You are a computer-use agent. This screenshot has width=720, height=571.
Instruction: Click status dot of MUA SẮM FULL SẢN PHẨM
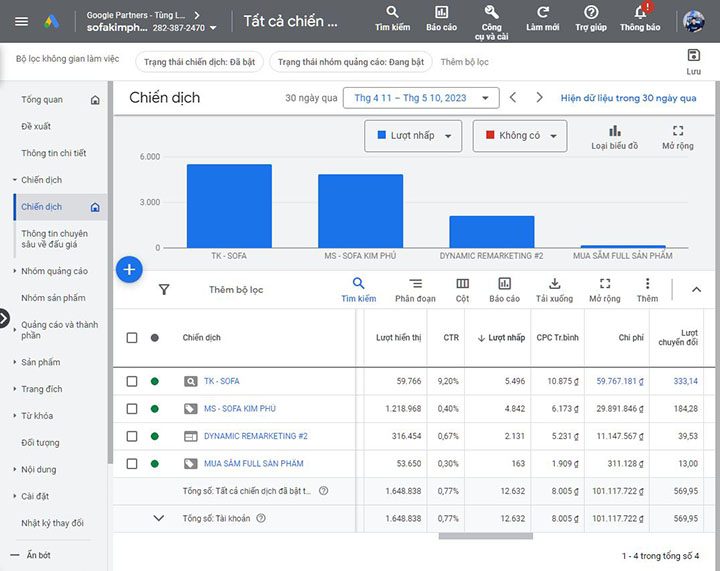[x=155, y=464]
